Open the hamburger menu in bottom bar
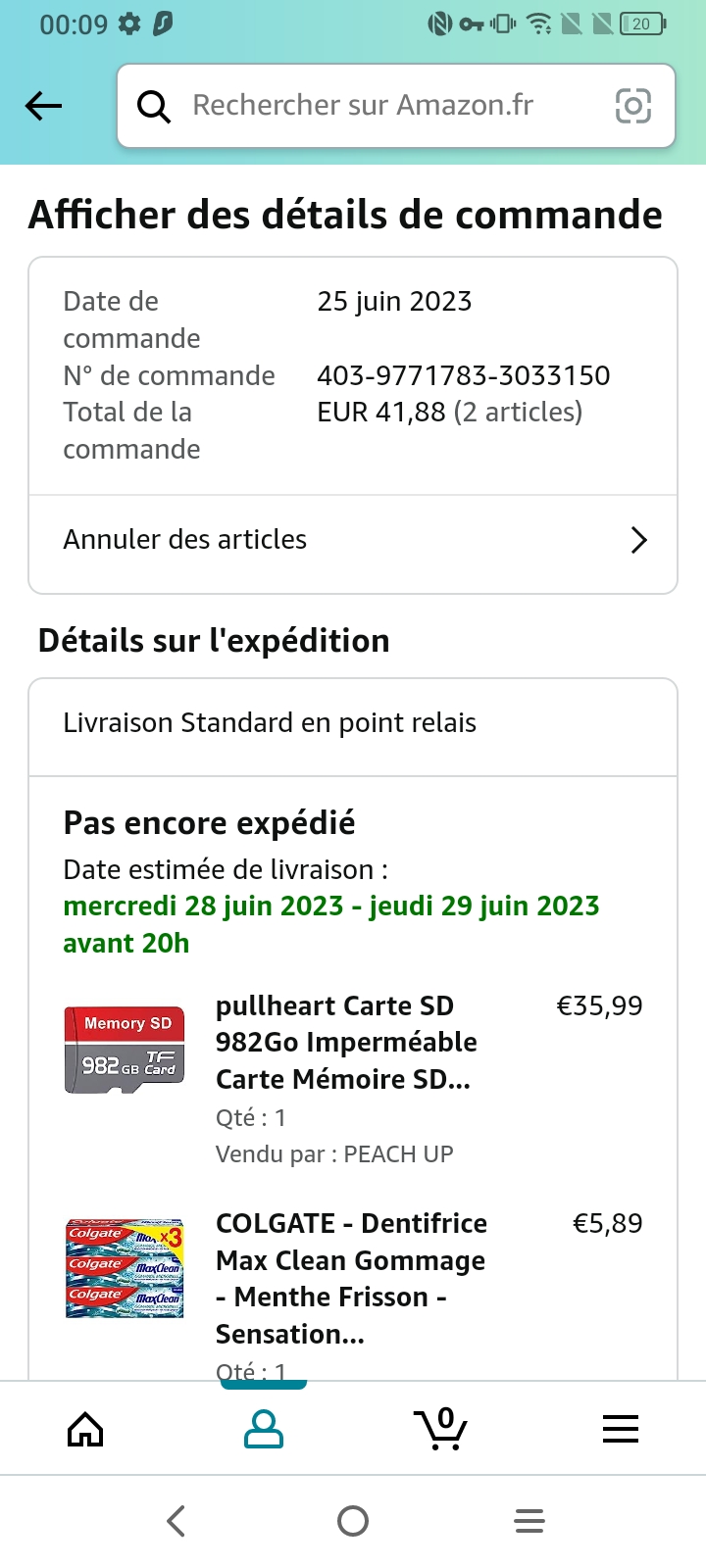This screenshot has height=1568, width=706. (620, 1429)
